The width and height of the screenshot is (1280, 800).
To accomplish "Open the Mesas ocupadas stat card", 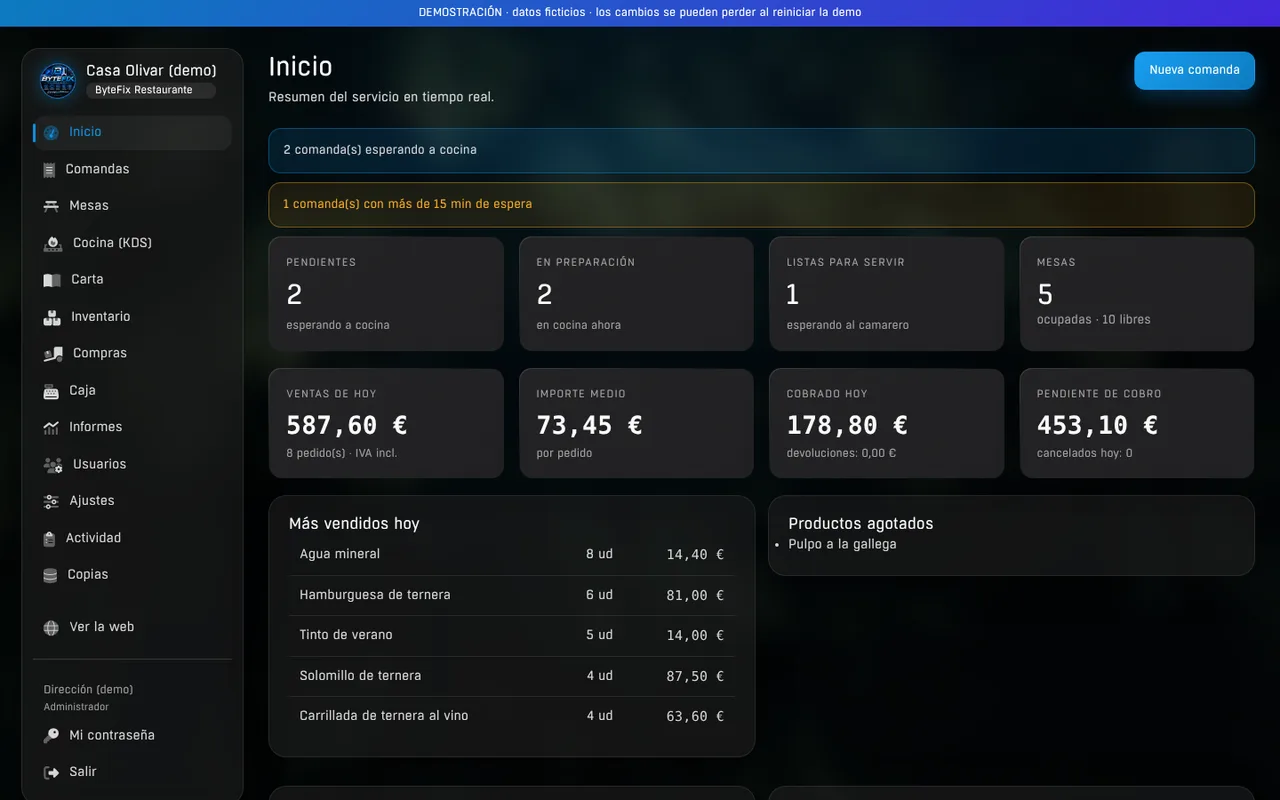I will [1137, 294].
